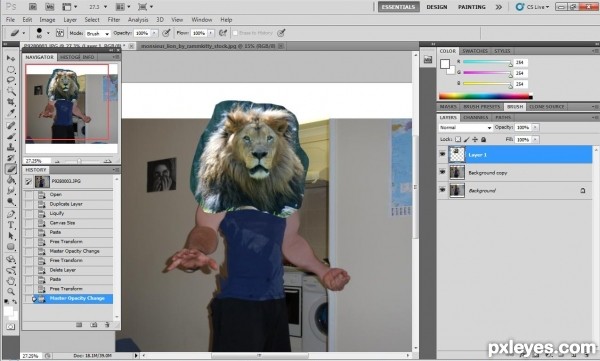
Task: Switch to Painting workspace
Action: pos(471,7)
